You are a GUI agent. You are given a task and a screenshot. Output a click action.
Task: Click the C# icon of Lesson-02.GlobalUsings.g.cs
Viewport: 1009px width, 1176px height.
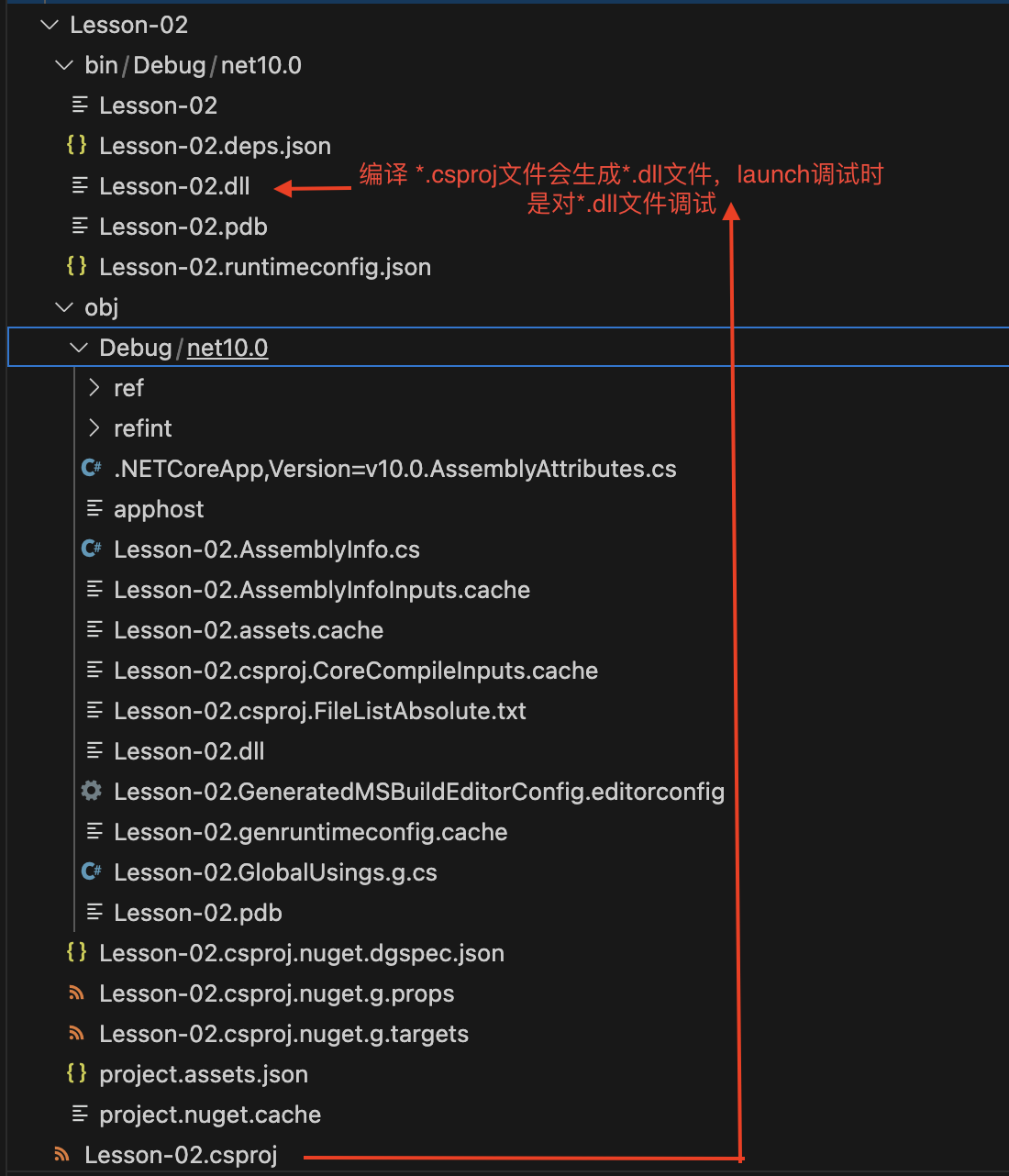click(x=91, y=871)
